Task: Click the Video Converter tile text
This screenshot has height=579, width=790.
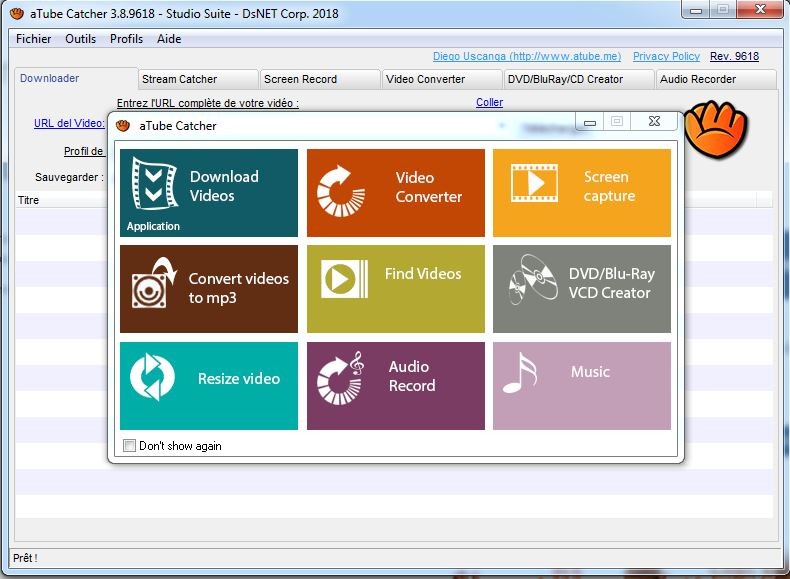Action: coord(428,187)
